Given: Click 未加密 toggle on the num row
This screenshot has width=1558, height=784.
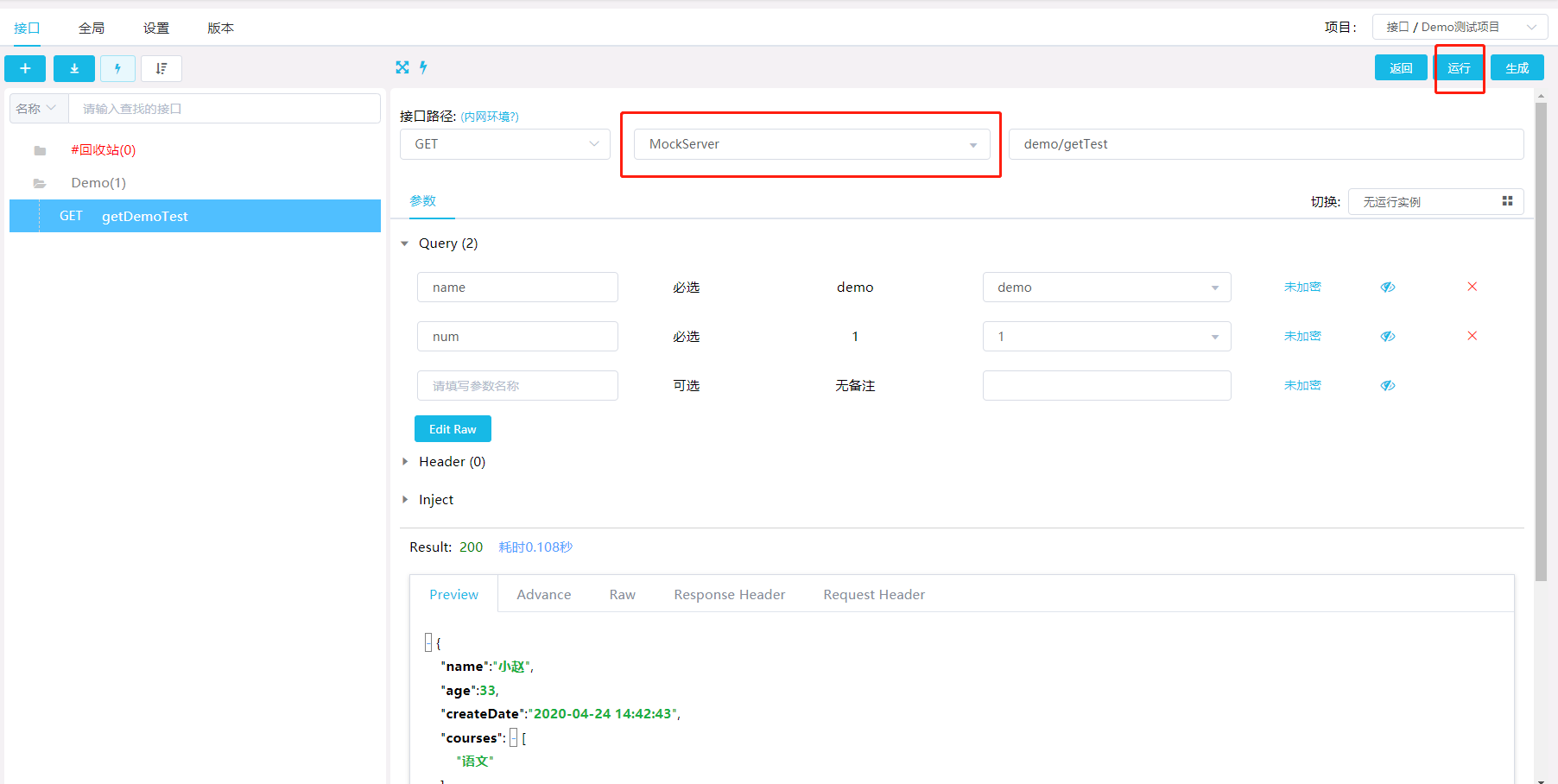Looking at the screenshot, I should (1302, 336).
